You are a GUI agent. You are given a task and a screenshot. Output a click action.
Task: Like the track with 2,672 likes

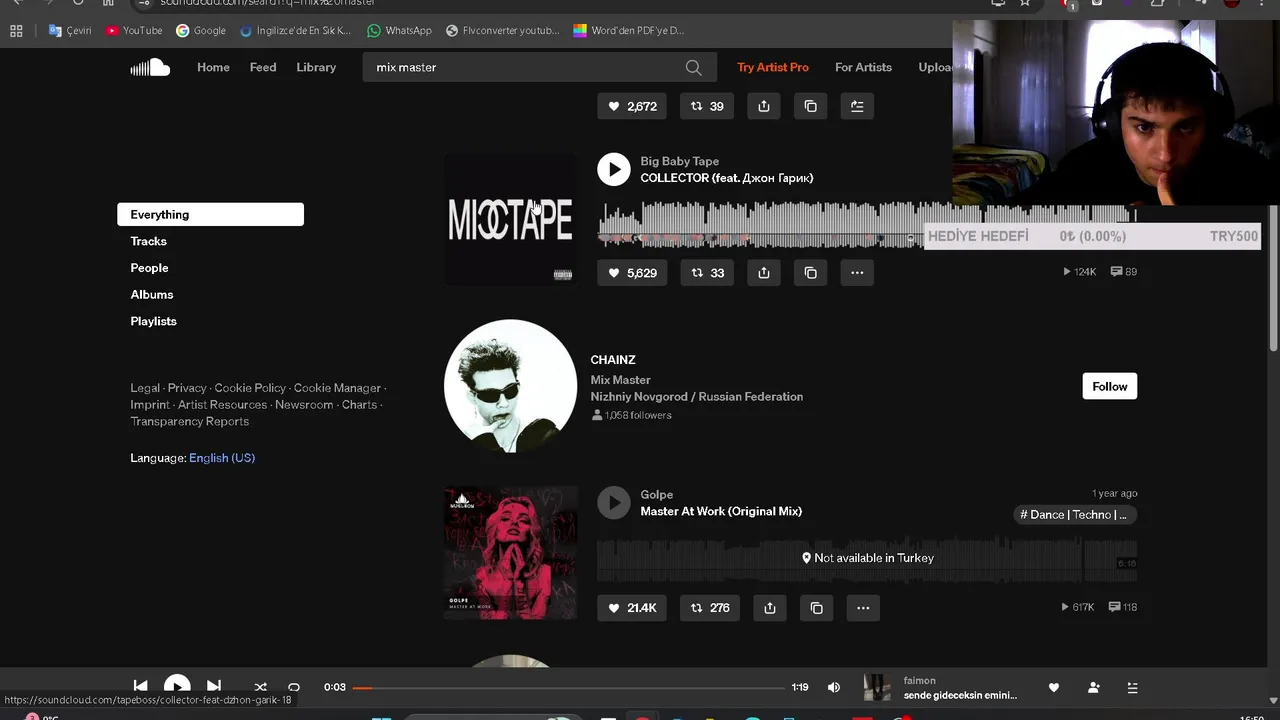click(x=632, y=106)
